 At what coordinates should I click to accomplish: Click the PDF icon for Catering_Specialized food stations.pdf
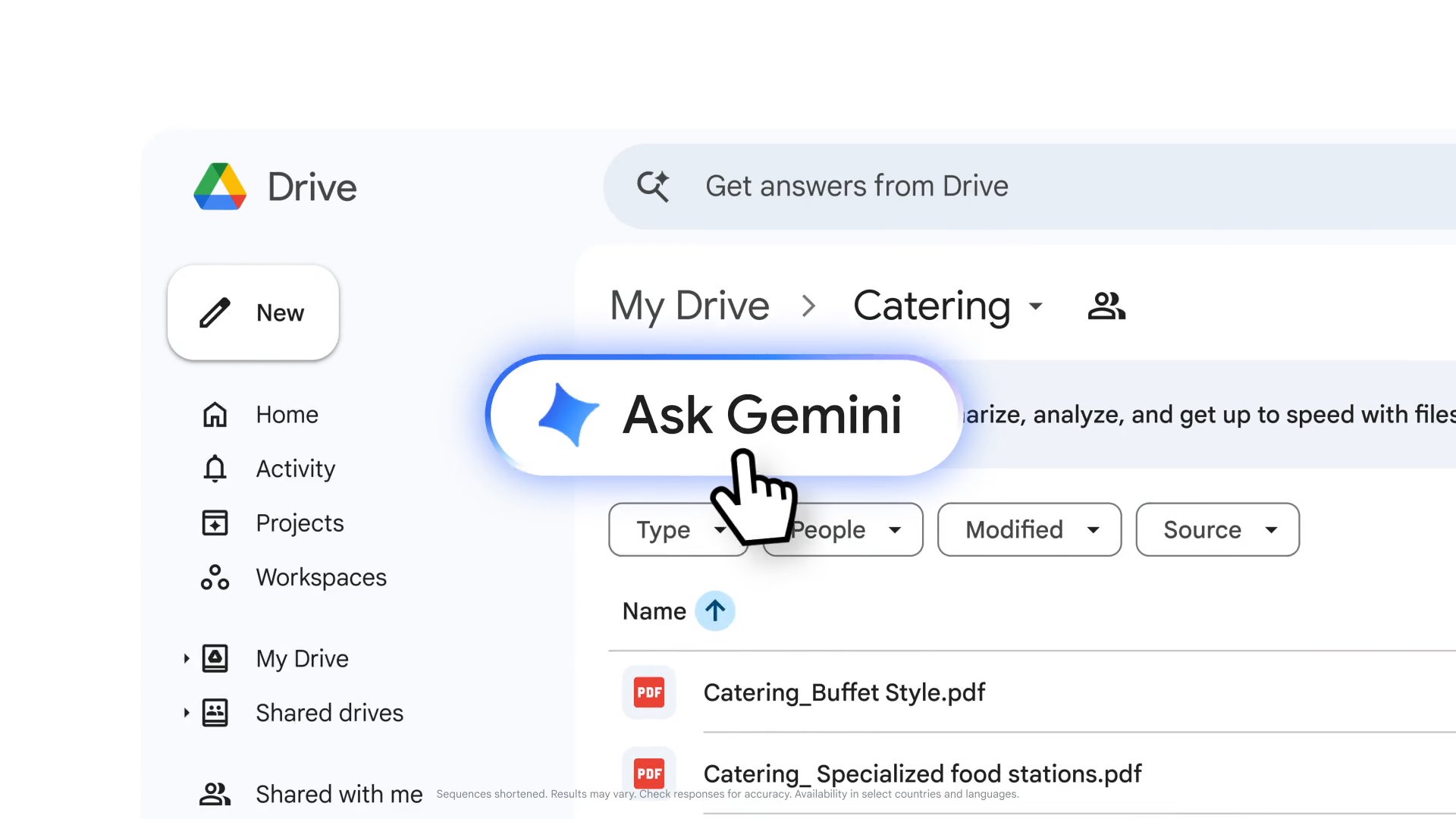pyautogui.click(x=649, y=773)
